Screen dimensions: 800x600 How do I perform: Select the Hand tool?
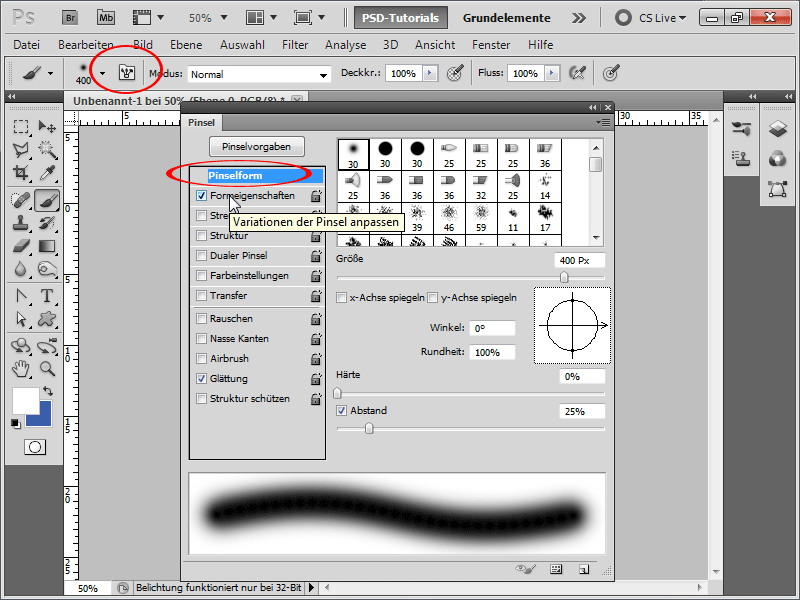[21, 368]
